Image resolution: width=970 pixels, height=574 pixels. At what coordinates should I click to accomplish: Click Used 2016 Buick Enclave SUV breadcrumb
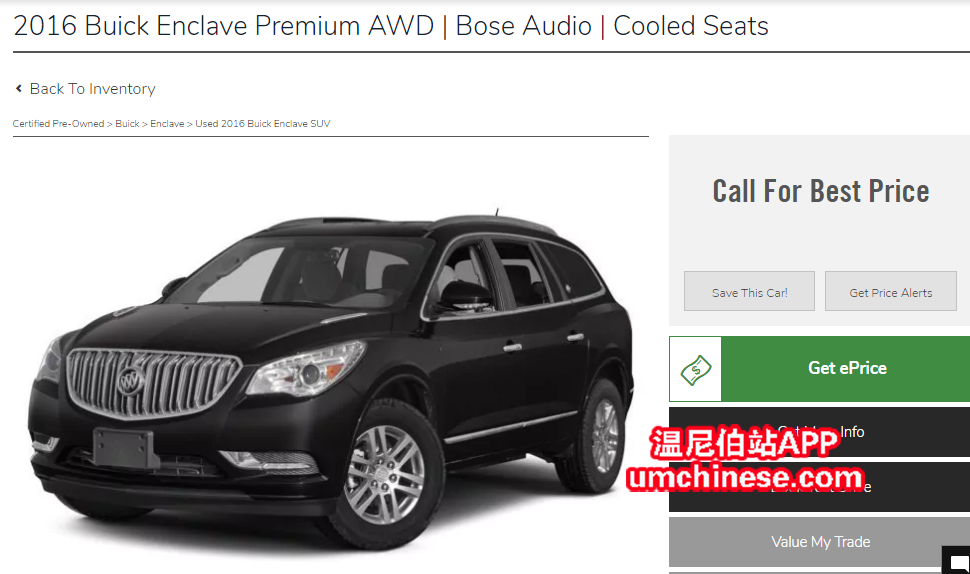(263, 124)
